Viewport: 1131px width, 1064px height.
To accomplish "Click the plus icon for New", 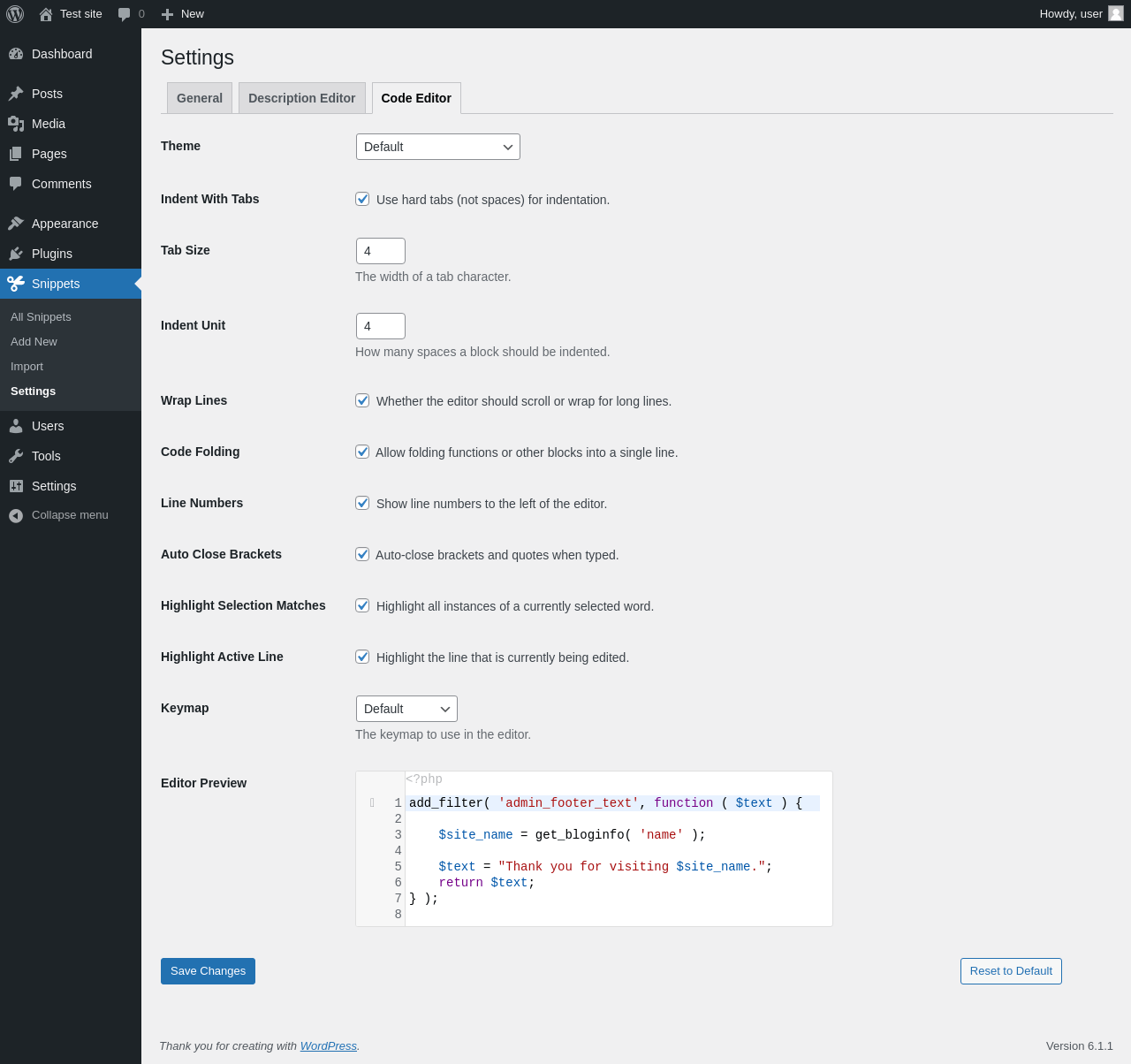I will [167, 14].
